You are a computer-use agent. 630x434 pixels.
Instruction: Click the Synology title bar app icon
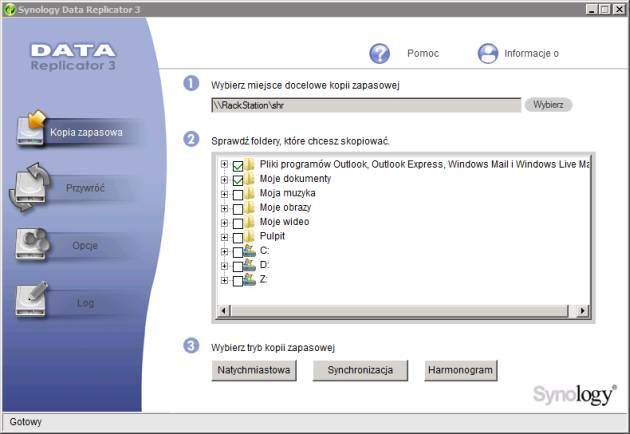9,9
